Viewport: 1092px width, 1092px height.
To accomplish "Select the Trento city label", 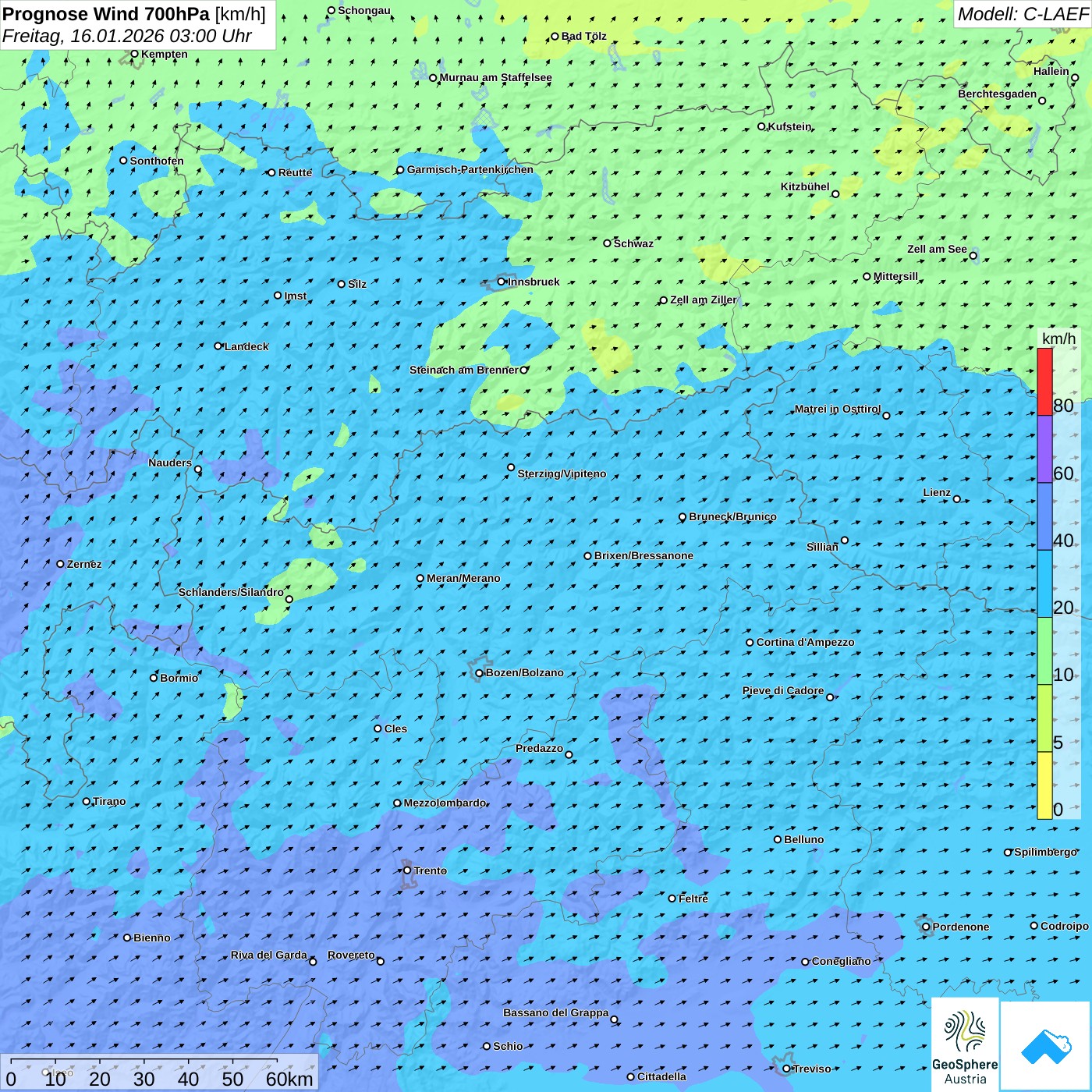I will 431,870.
